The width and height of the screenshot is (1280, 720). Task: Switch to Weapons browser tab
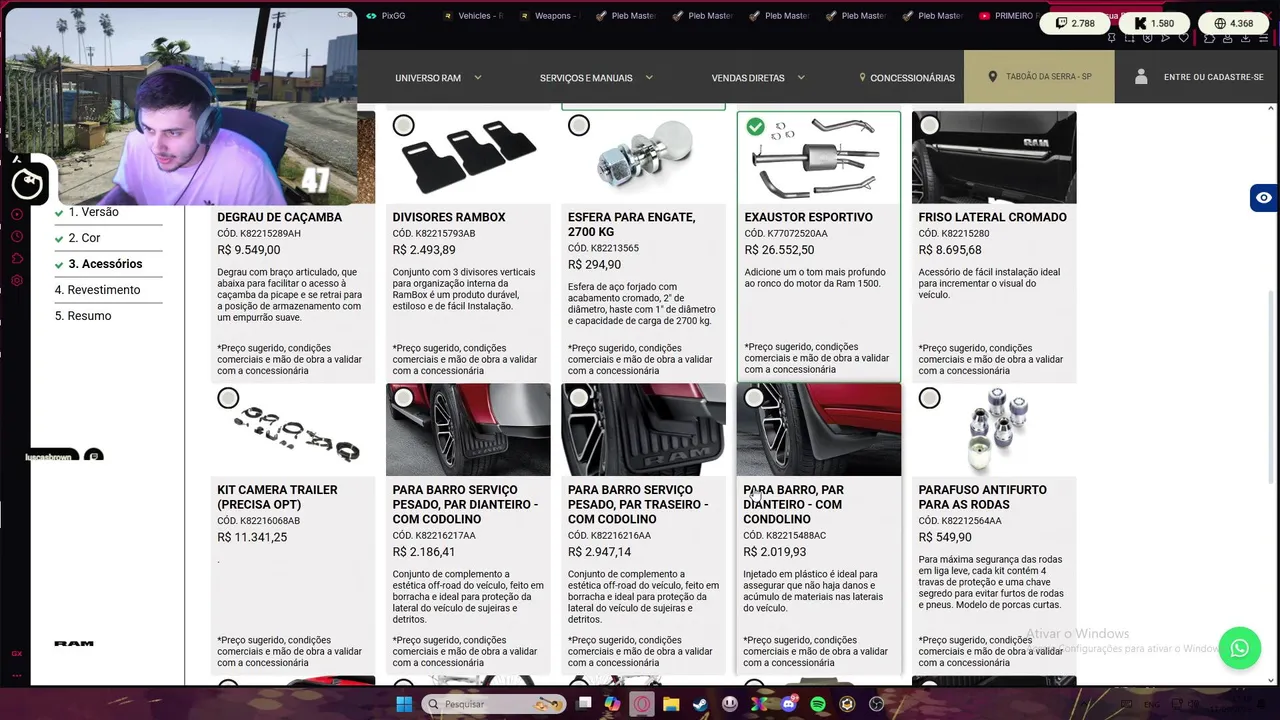[550, 16]
